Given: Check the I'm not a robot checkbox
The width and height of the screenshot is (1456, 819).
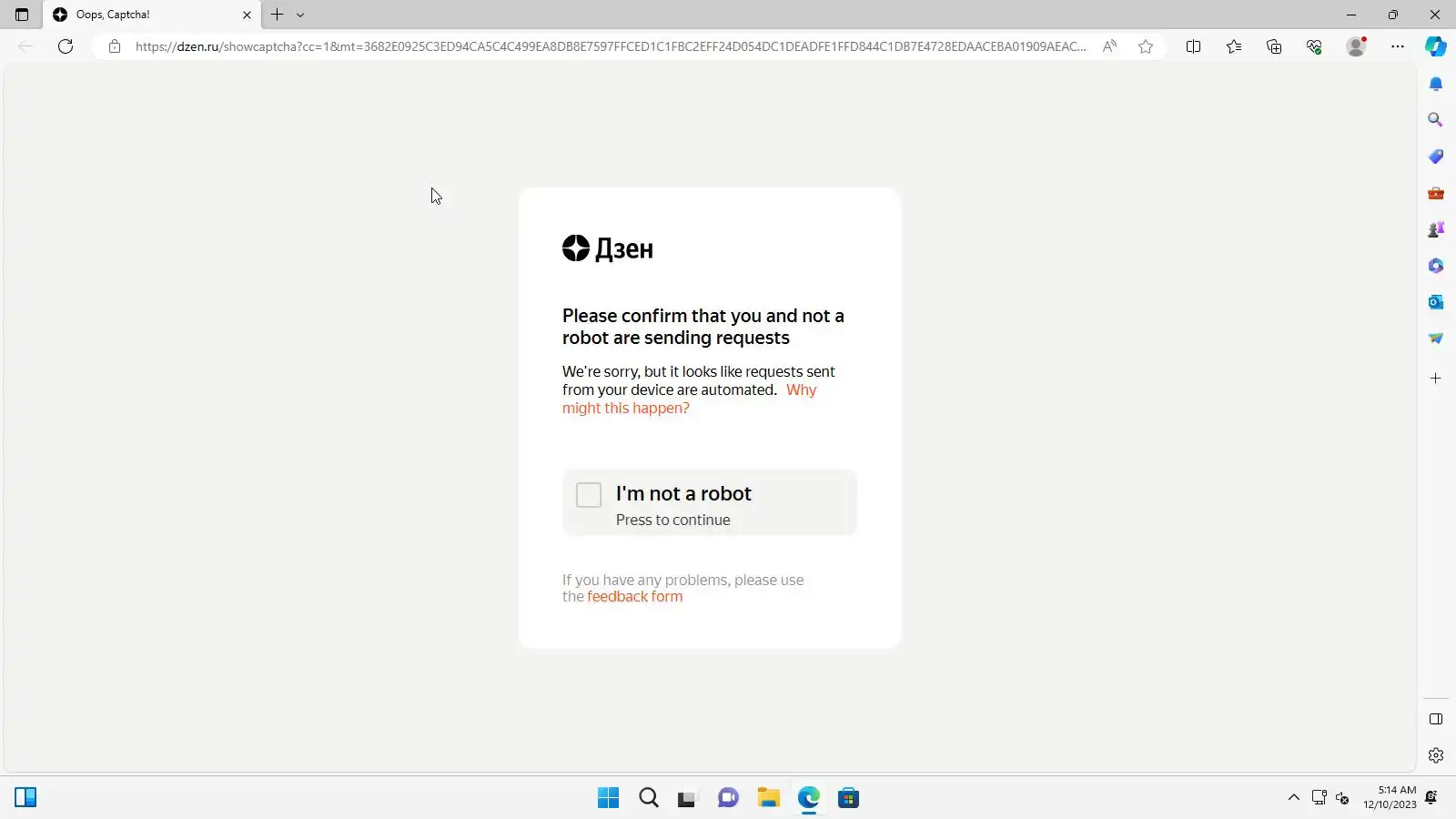Looking at the screenshot, I should pos(589,494).
